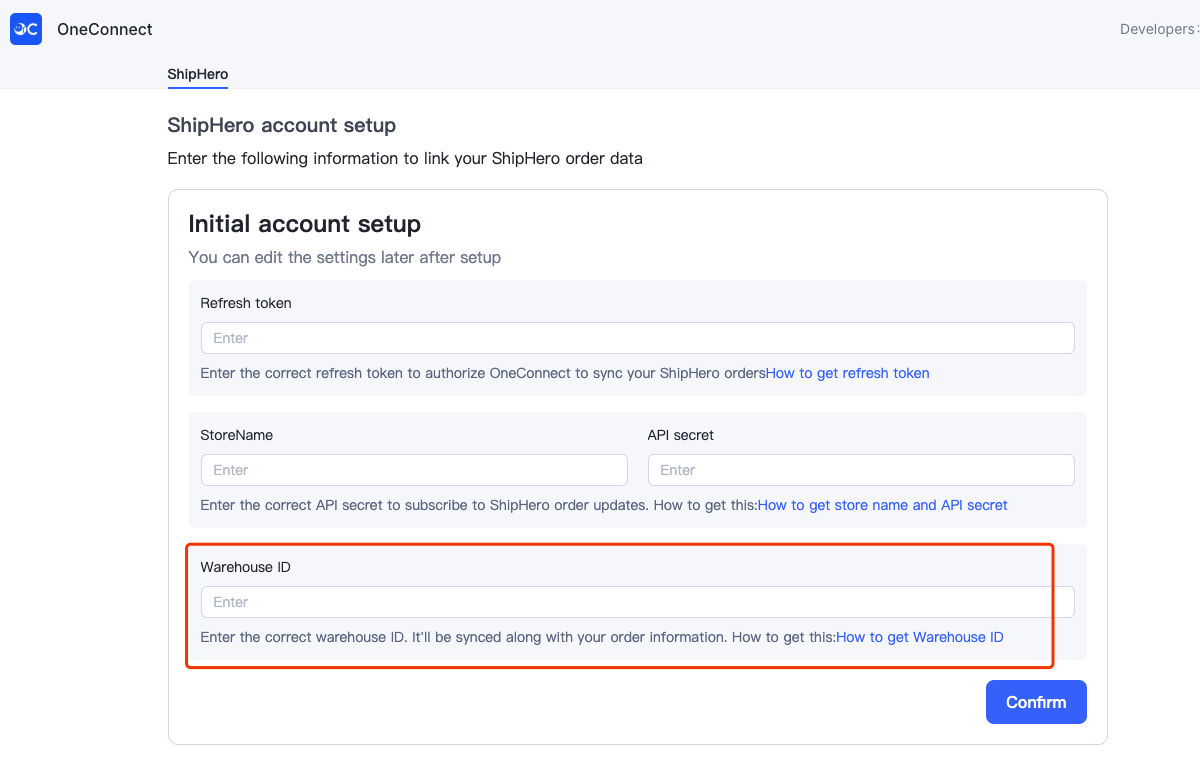Focus the API secret input field
This screenshot has height=761, width=1200.
click(x=861, y=470)
